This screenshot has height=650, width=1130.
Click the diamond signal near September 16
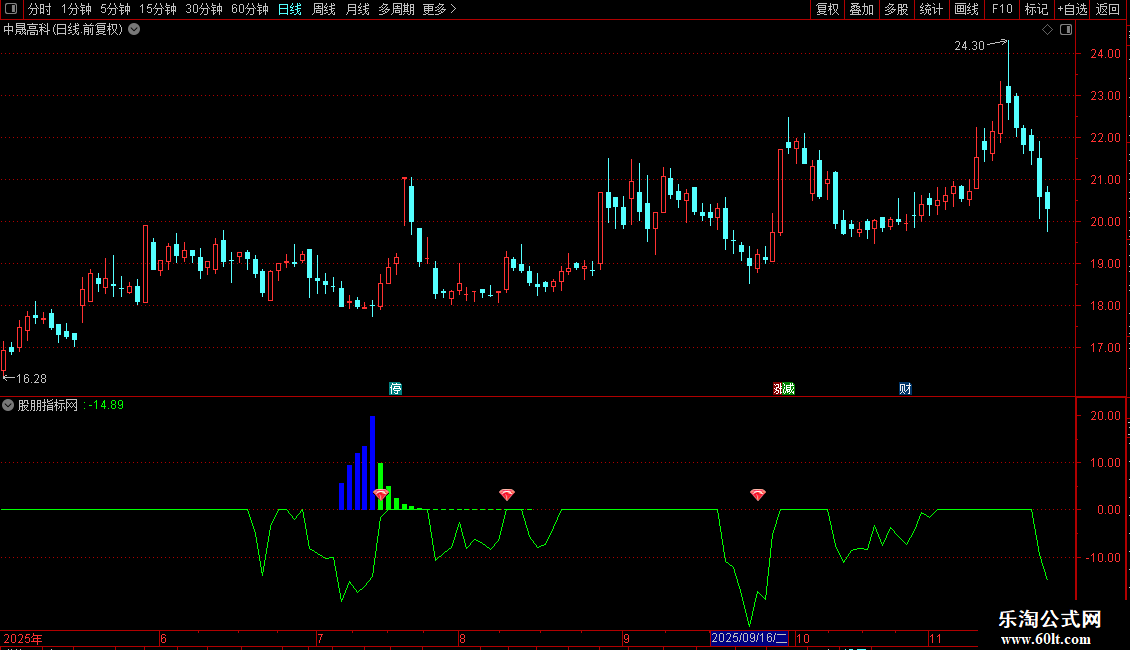click(757, 494)
